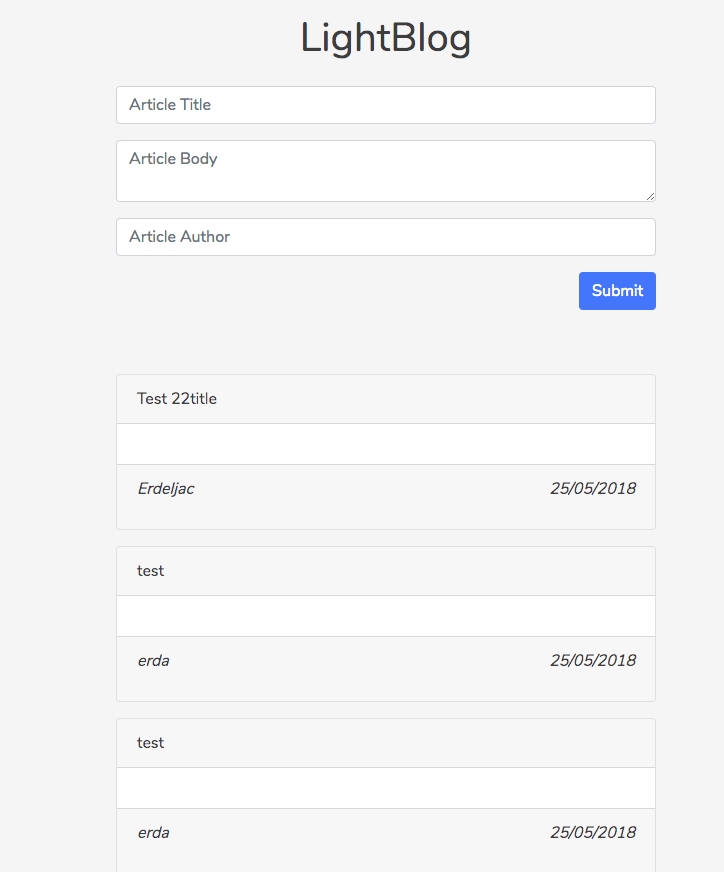Click the LightBlog page heading
This screenshot has width=724, height=872.
click(x=385, y=39)
